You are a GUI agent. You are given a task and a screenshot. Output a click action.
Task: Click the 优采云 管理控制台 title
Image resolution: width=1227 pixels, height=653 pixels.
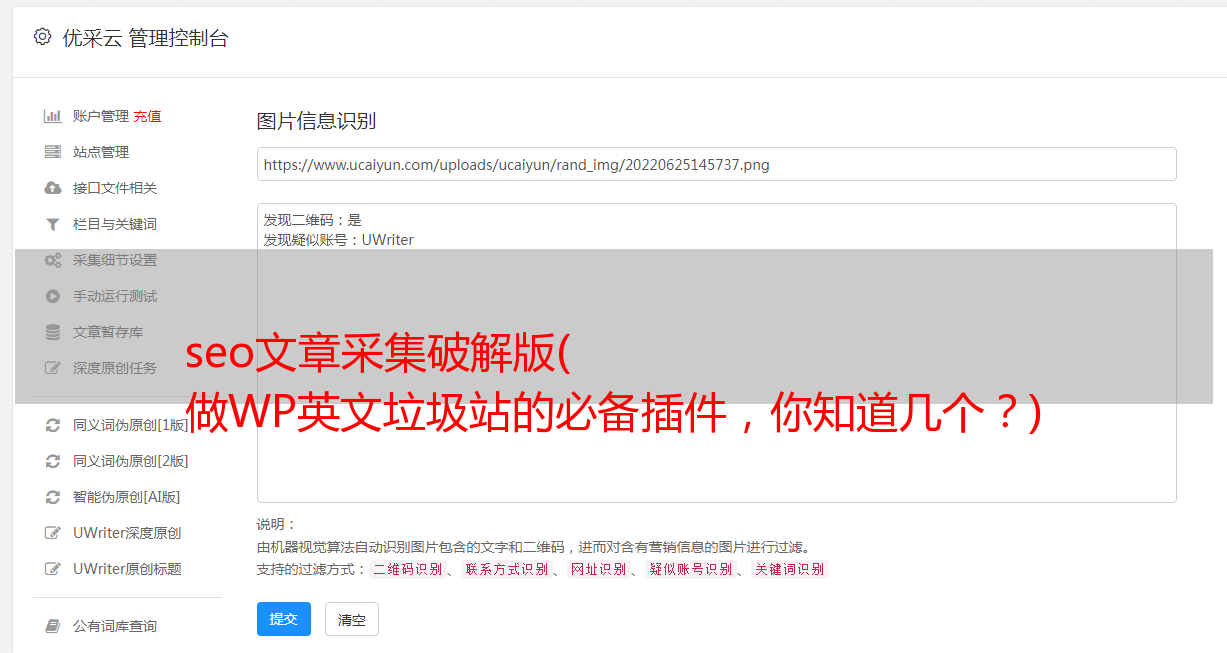tap(145, 38)
